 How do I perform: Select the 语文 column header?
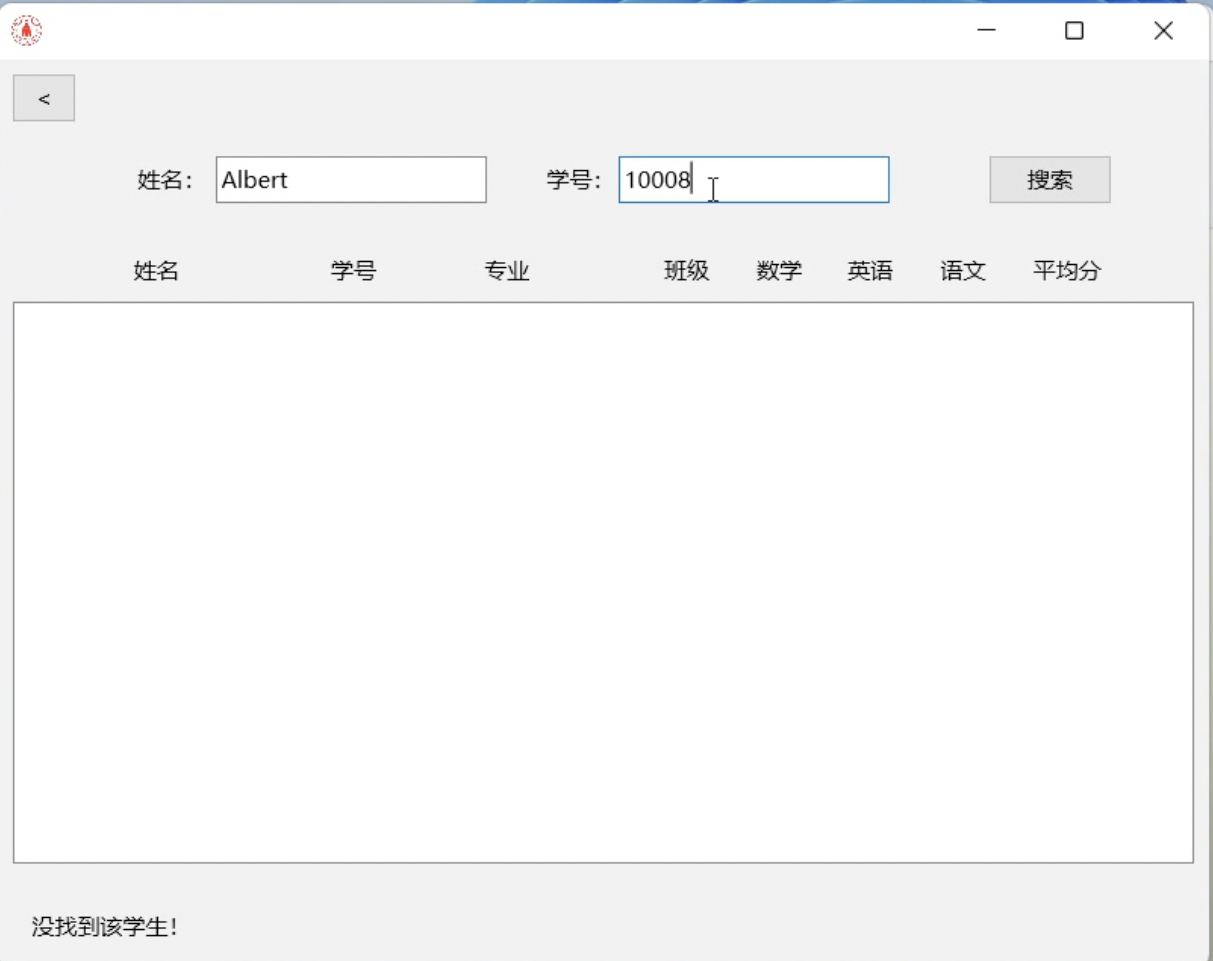[963, 271]
